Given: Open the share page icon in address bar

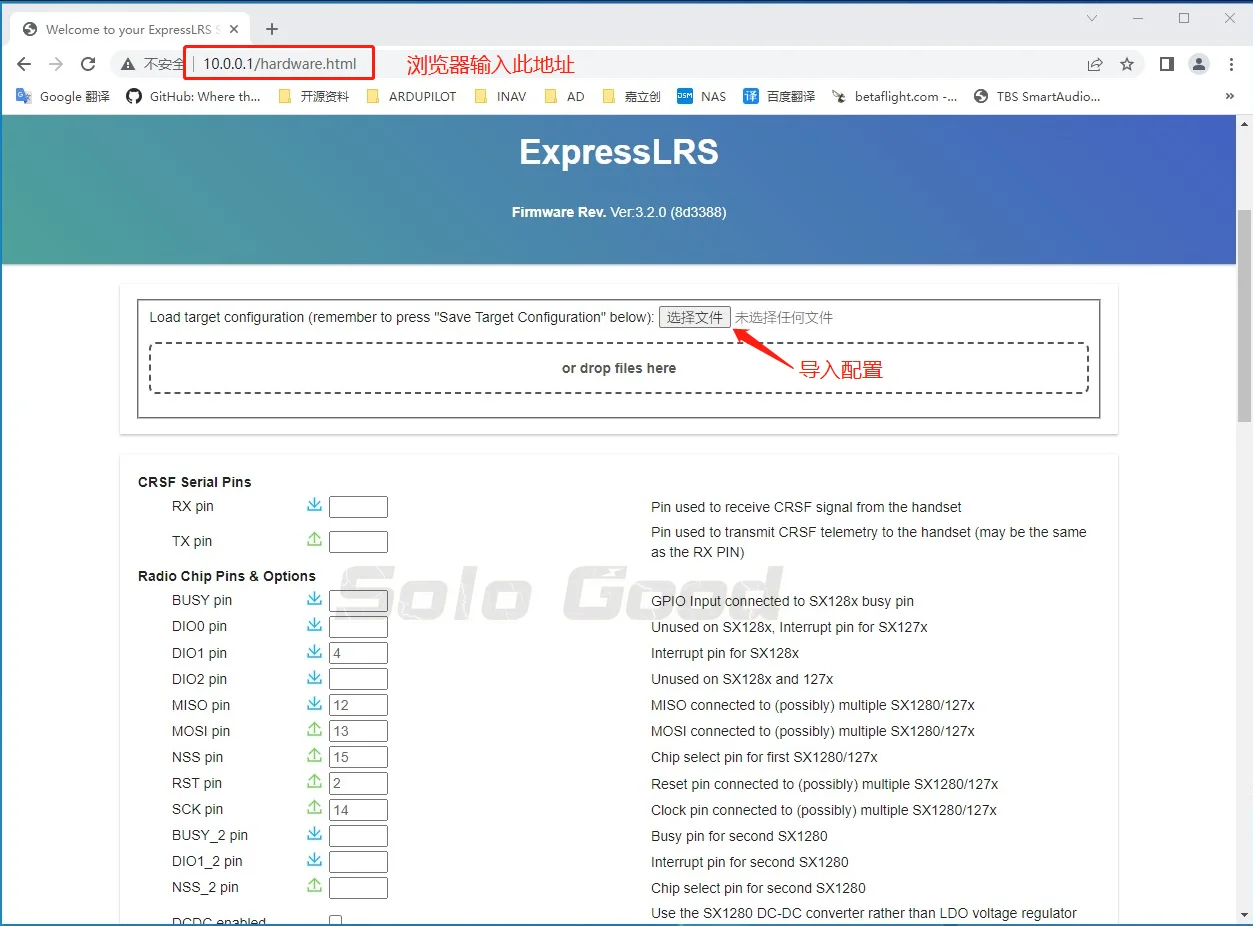Looking at the screenshot, I should (1095, 64).
